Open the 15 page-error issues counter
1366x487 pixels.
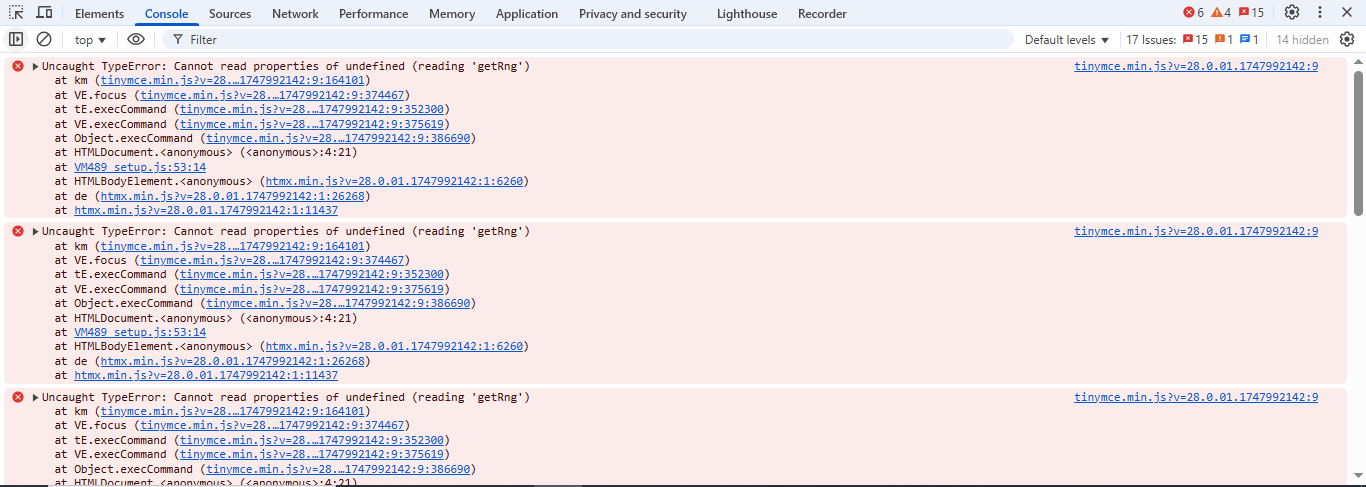(1195, 40)
